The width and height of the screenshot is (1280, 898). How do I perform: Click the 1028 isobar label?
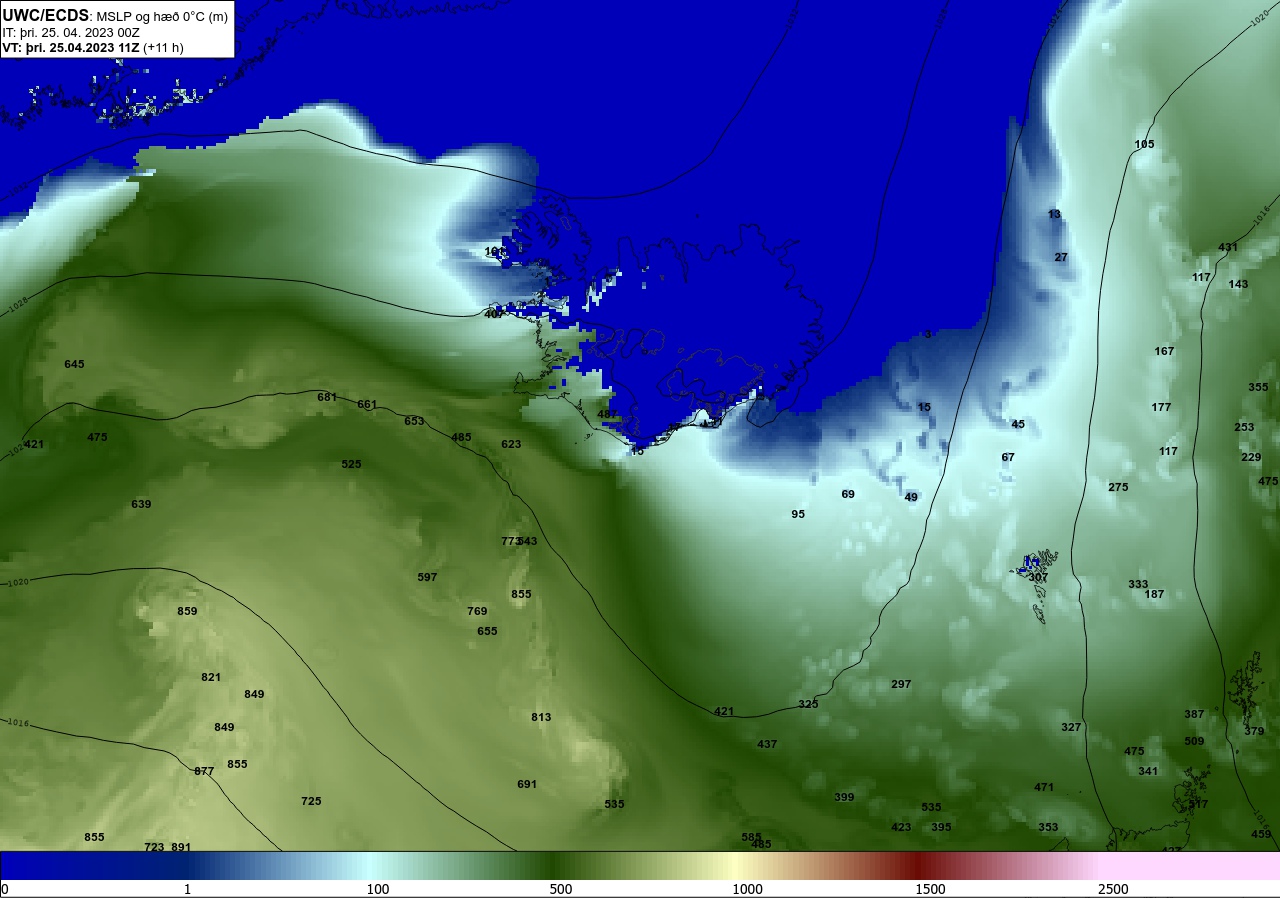point(17,307)
